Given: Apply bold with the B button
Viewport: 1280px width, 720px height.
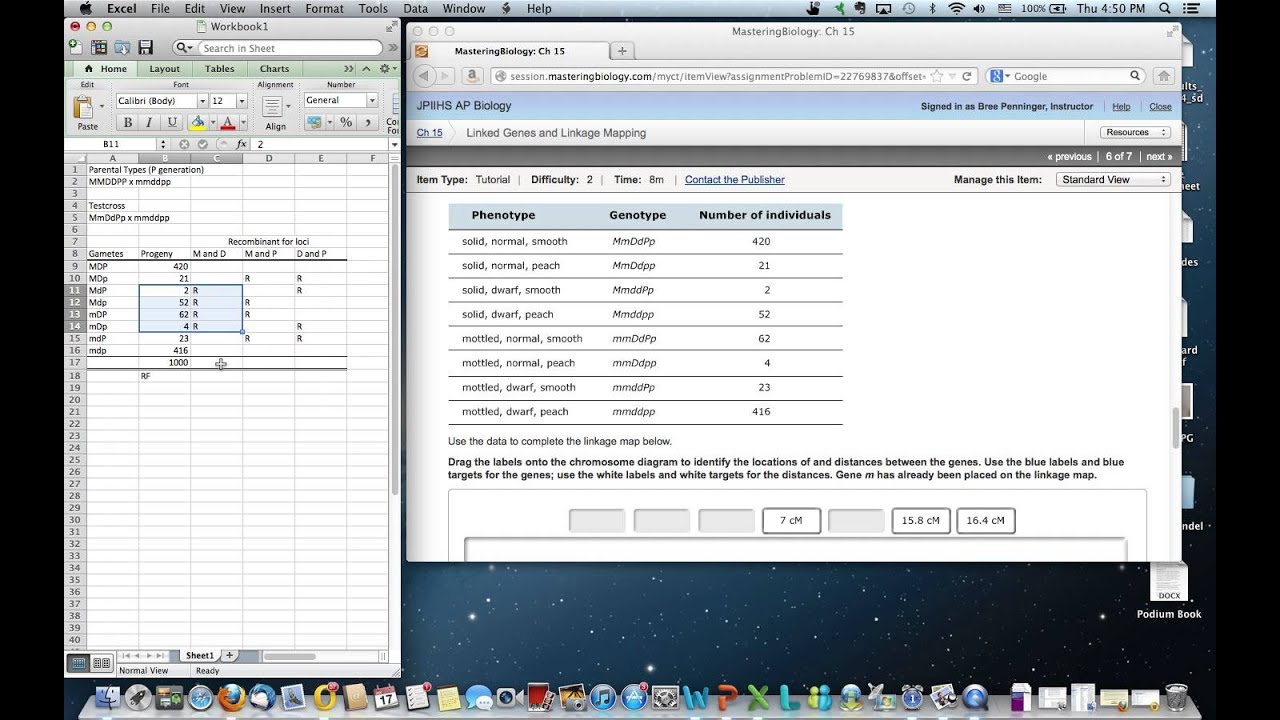Looking at the screenshot, I should tap(128, 123).
